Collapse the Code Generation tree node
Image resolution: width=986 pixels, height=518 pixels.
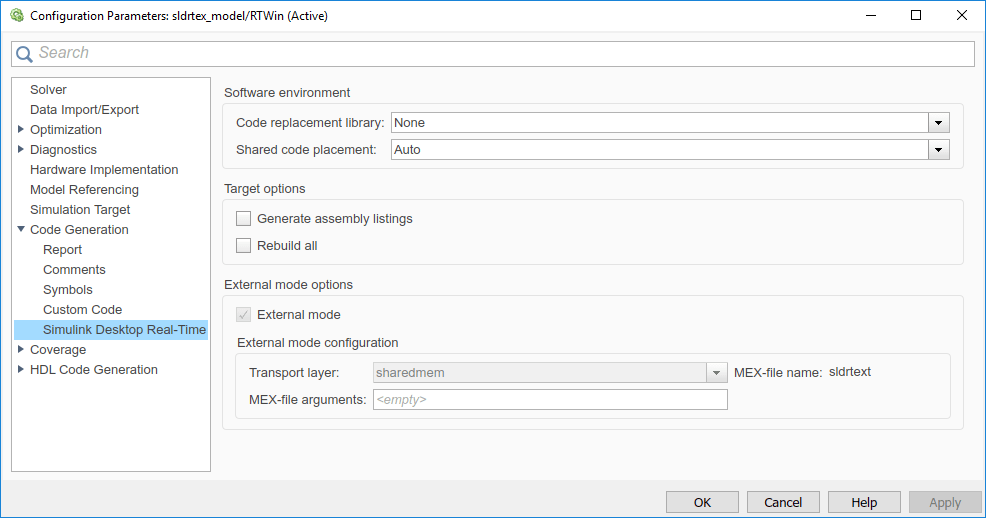pos(21,229)
